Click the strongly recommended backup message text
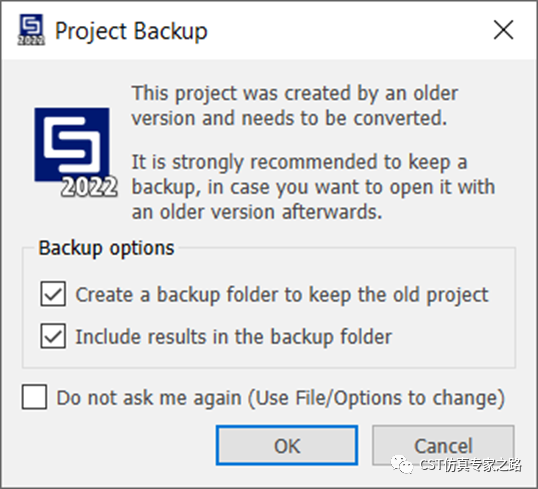Viewport: 538px width, 489px height. tap(313, 187)
